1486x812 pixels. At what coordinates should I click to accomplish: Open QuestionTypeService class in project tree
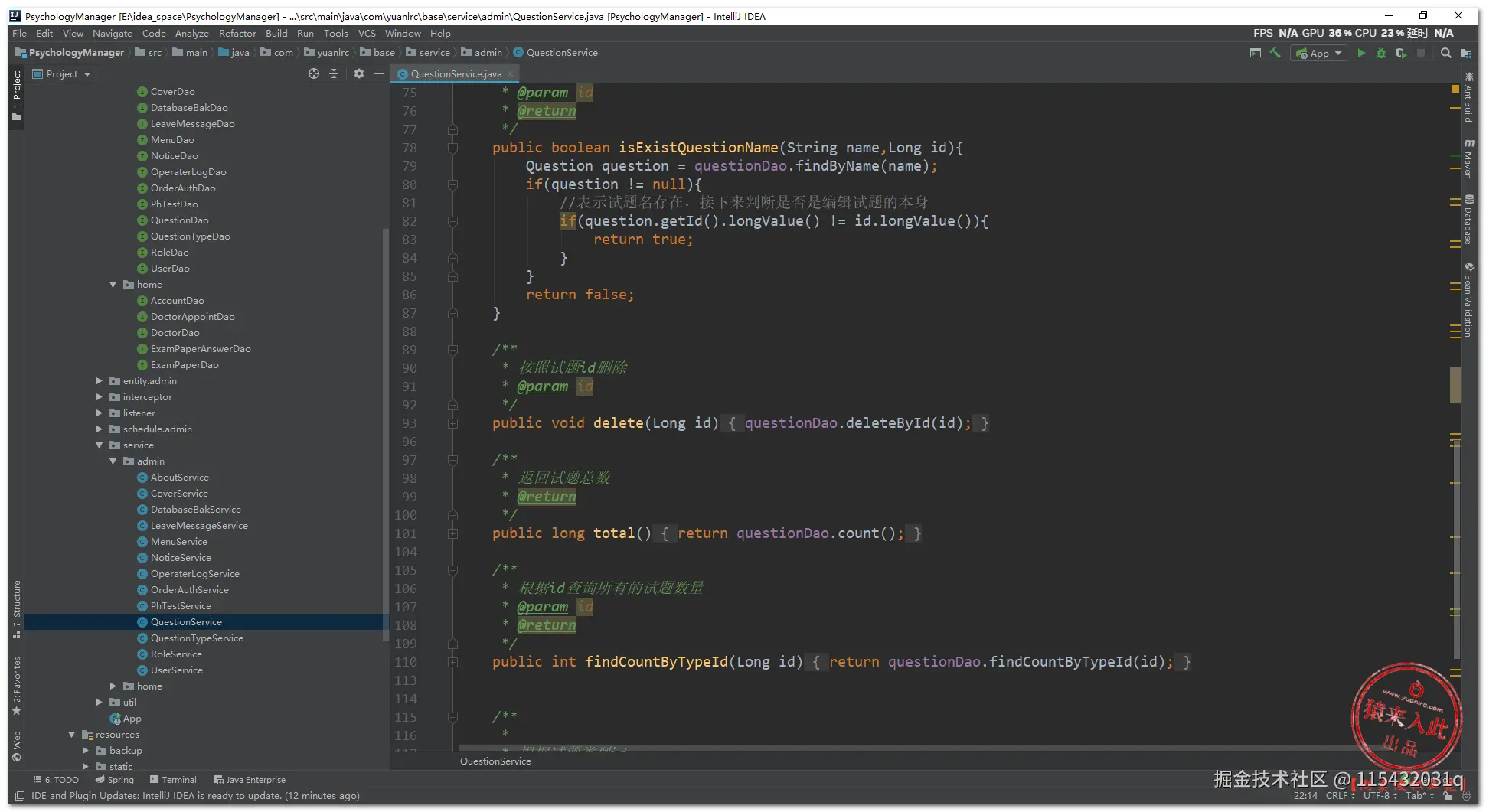[x=197, y=638]
